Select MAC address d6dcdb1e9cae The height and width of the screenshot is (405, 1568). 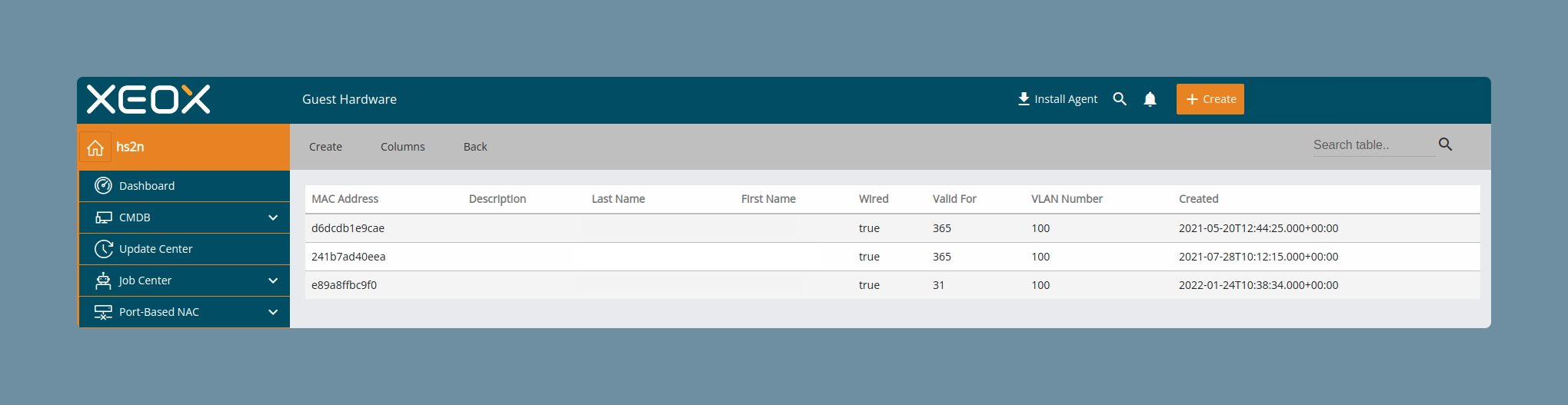pos(348,228)
